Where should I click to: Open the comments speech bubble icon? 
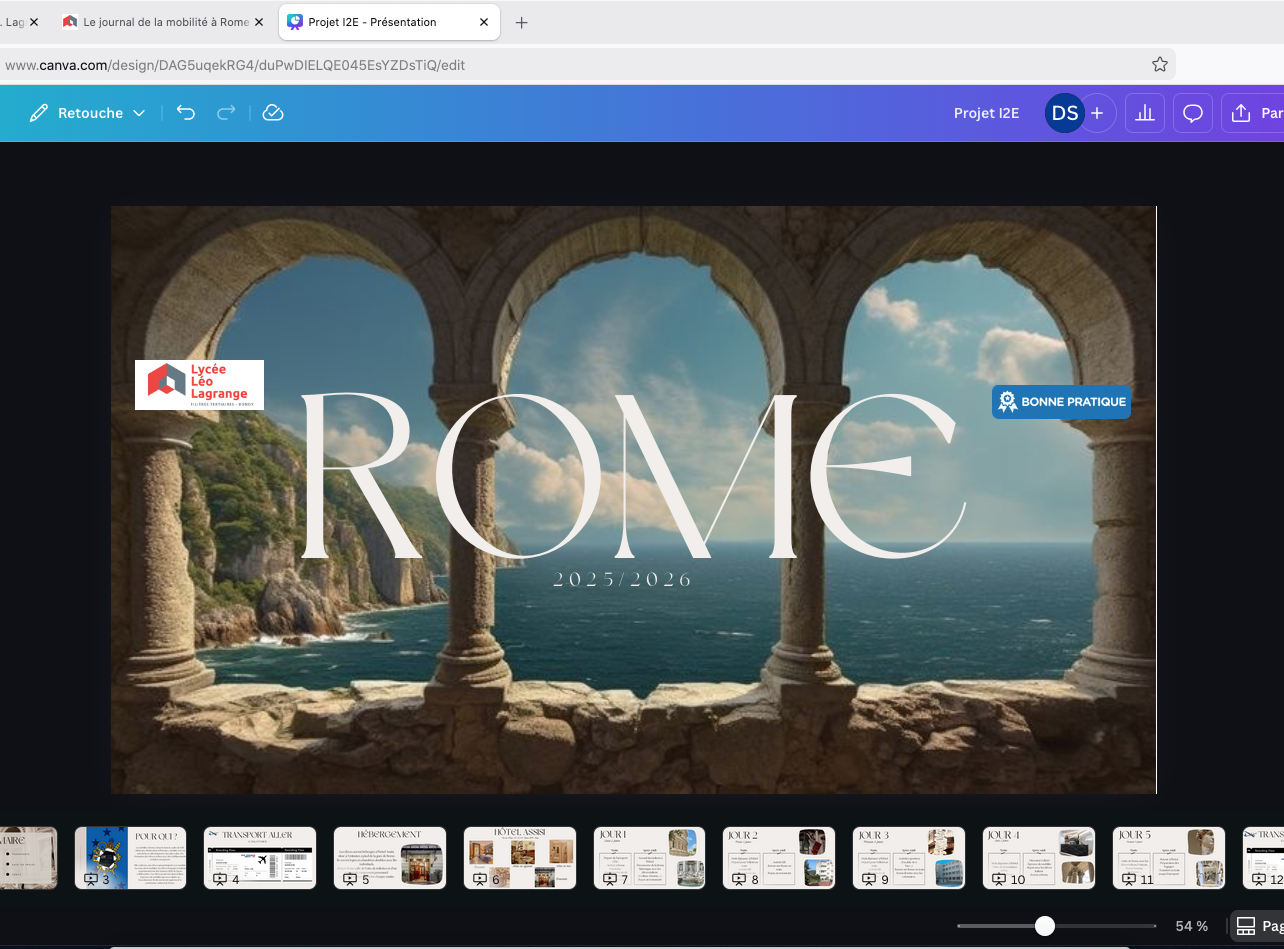[x=1193, y=113]
